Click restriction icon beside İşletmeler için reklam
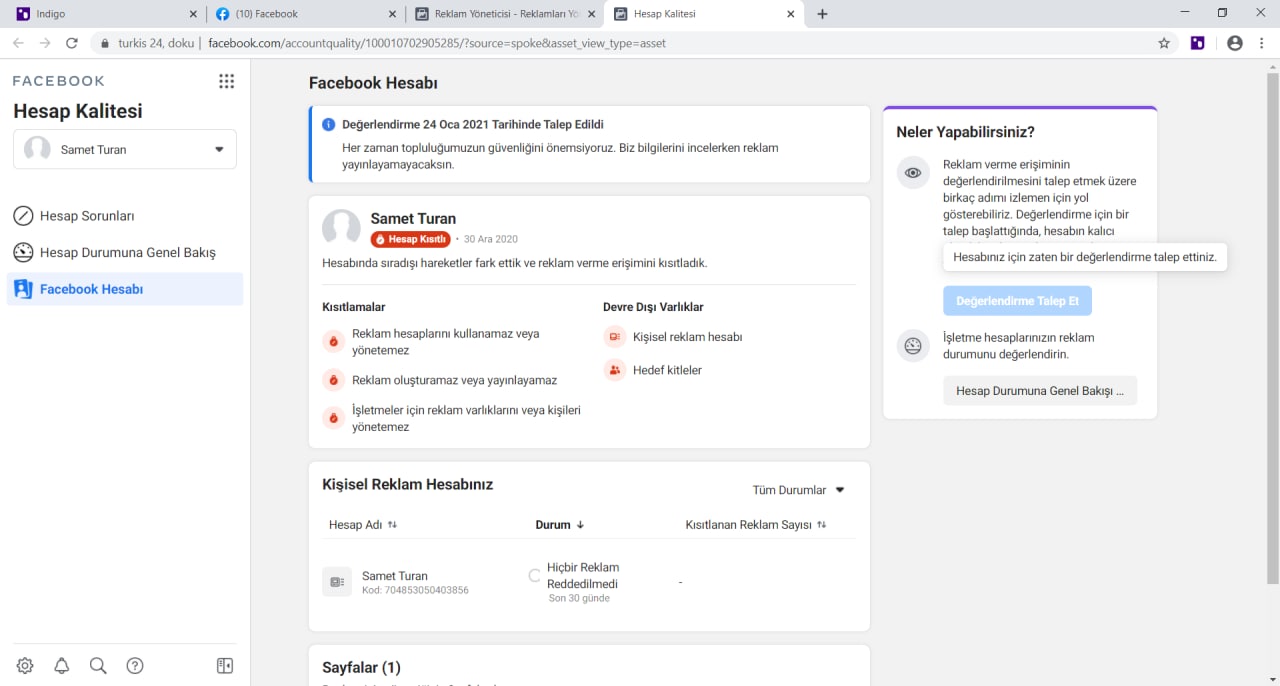 (x=333, y=418)
